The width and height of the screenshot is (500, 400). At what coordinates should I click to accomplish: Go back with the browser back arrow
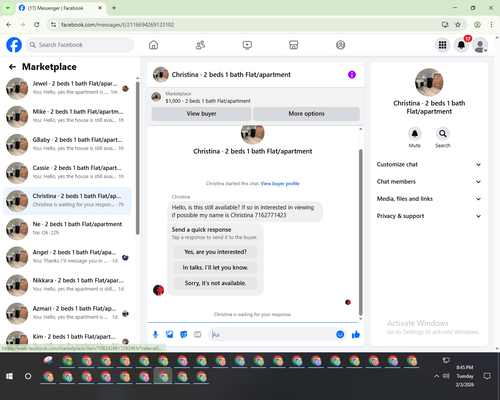[x=9, y=24]
